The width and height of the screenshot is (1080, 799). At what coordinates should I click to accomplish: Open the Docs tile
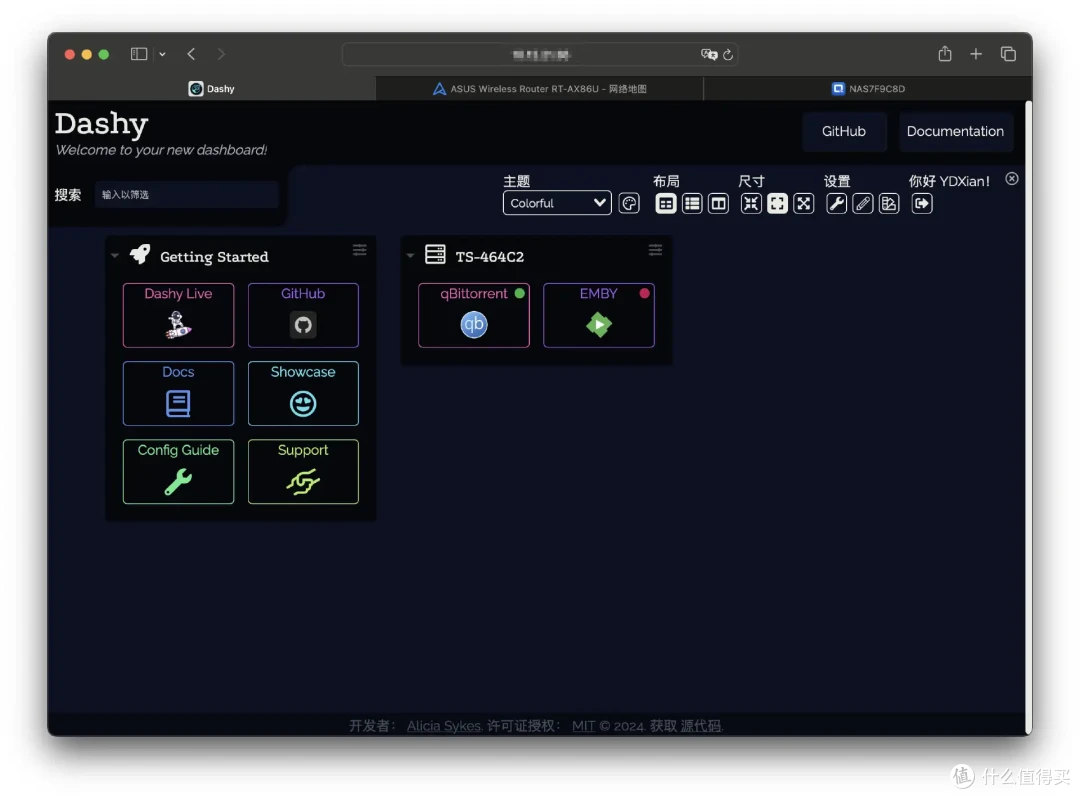[178, 393]
